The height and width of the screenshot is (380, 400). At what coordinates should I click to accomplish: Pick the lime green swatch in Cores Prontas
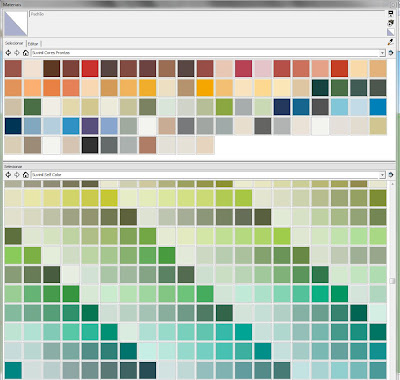[224, 107]
